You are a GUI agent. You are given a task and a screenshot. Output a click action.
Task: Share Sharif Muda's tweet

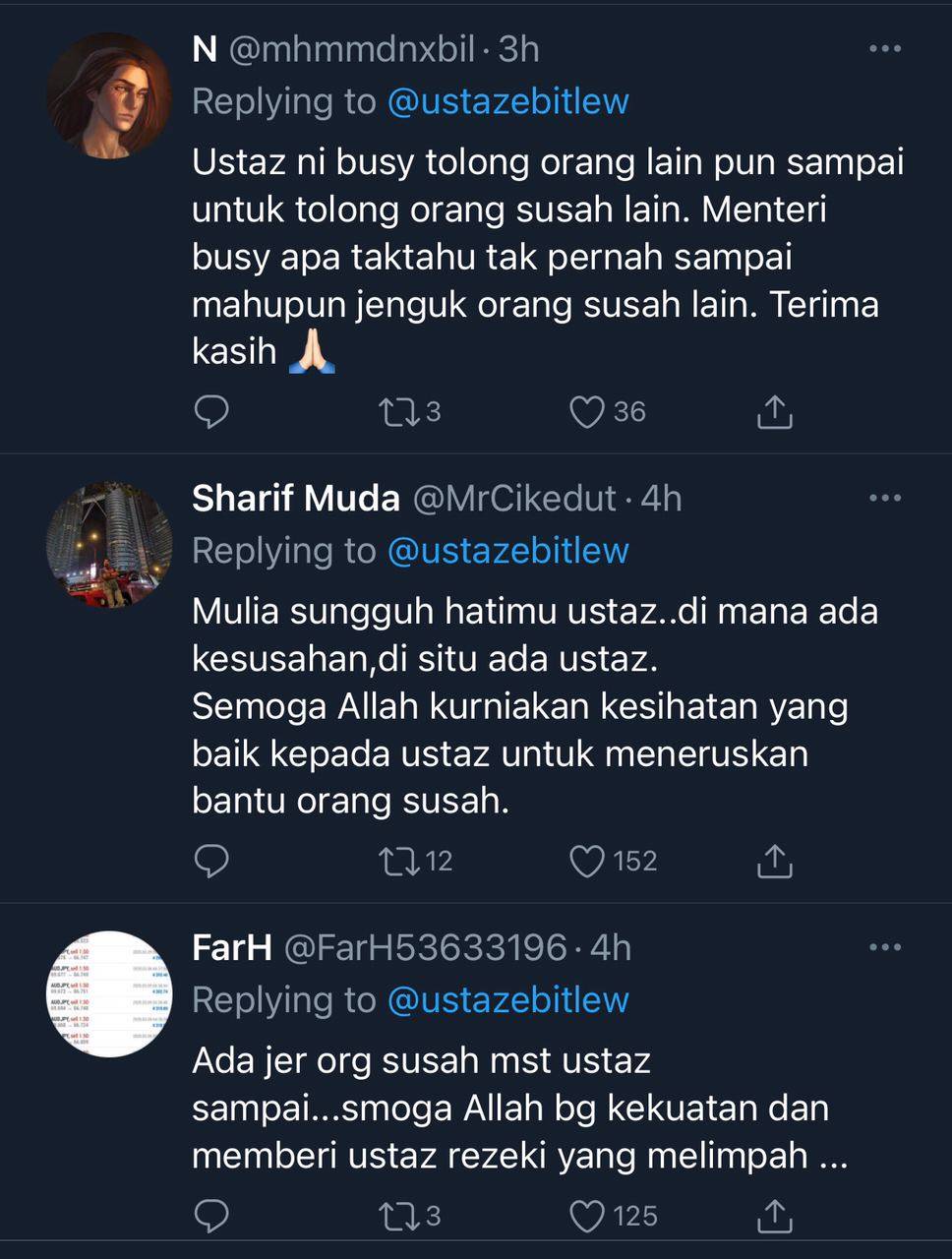point(775,862)
